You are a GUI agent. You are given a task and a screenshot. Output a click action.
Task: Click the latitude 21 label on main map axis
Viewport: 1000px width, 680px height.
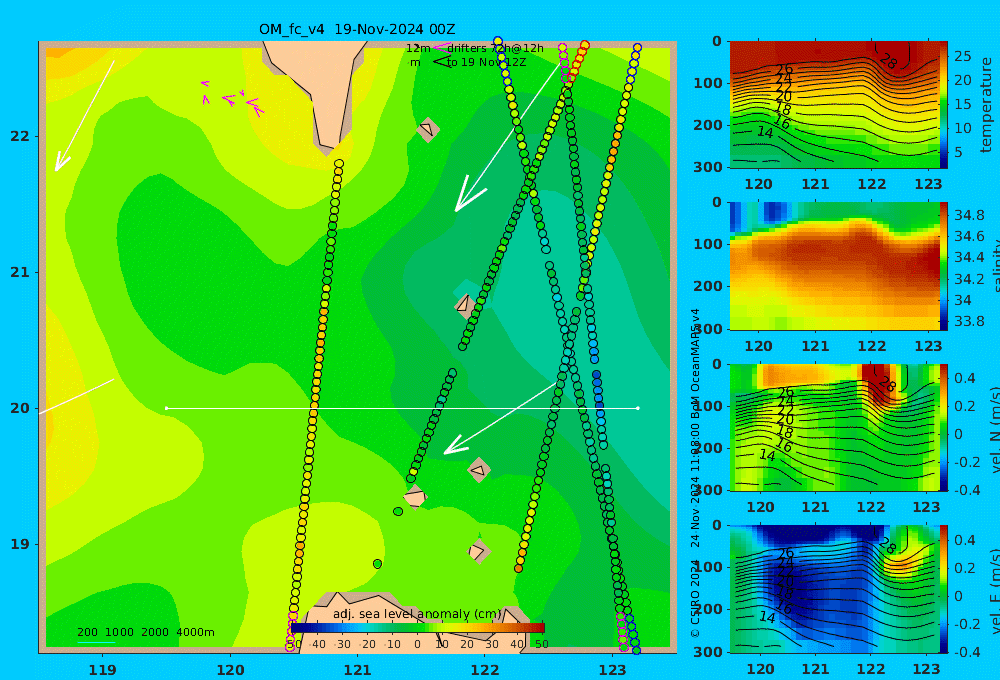tap(20, 272)
